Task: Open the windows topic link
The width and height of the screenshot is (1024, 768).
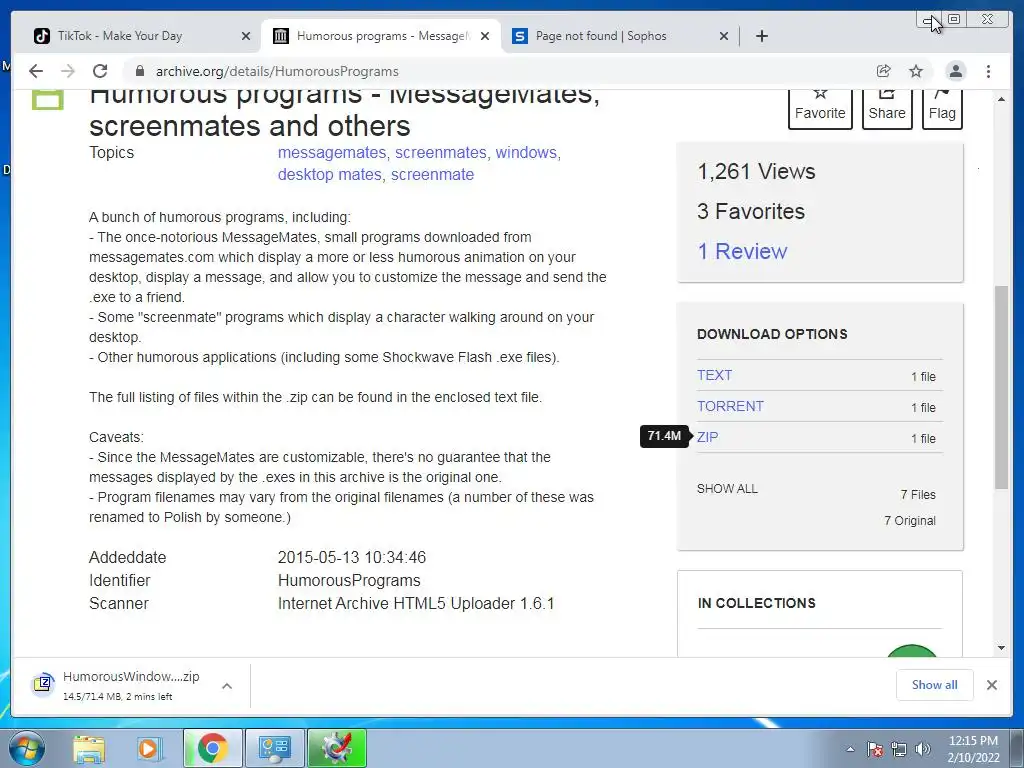Action: point(526,152)
